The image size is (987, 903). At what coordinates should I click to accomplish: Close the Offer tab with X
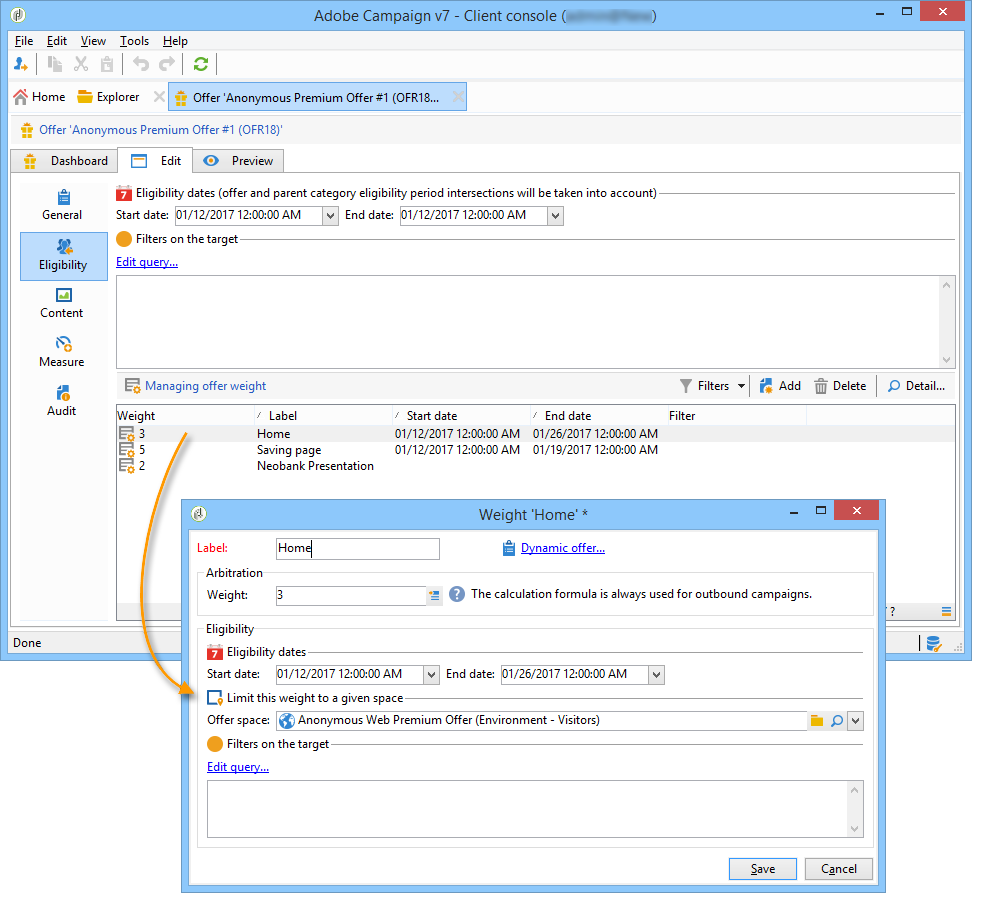458,97
